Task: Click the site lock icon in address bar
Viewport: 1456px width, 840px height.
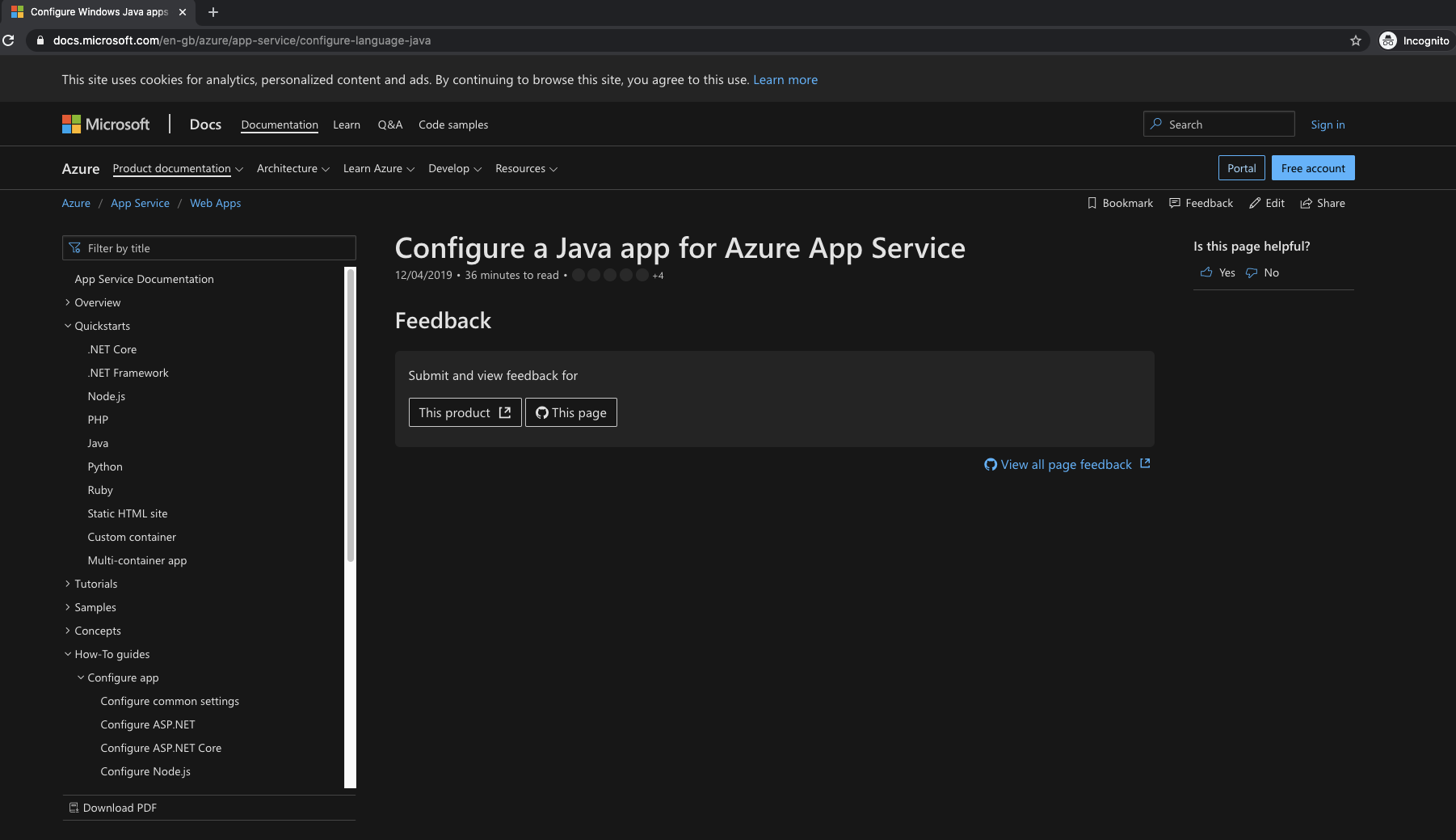Action: click(x=40, y=40)
